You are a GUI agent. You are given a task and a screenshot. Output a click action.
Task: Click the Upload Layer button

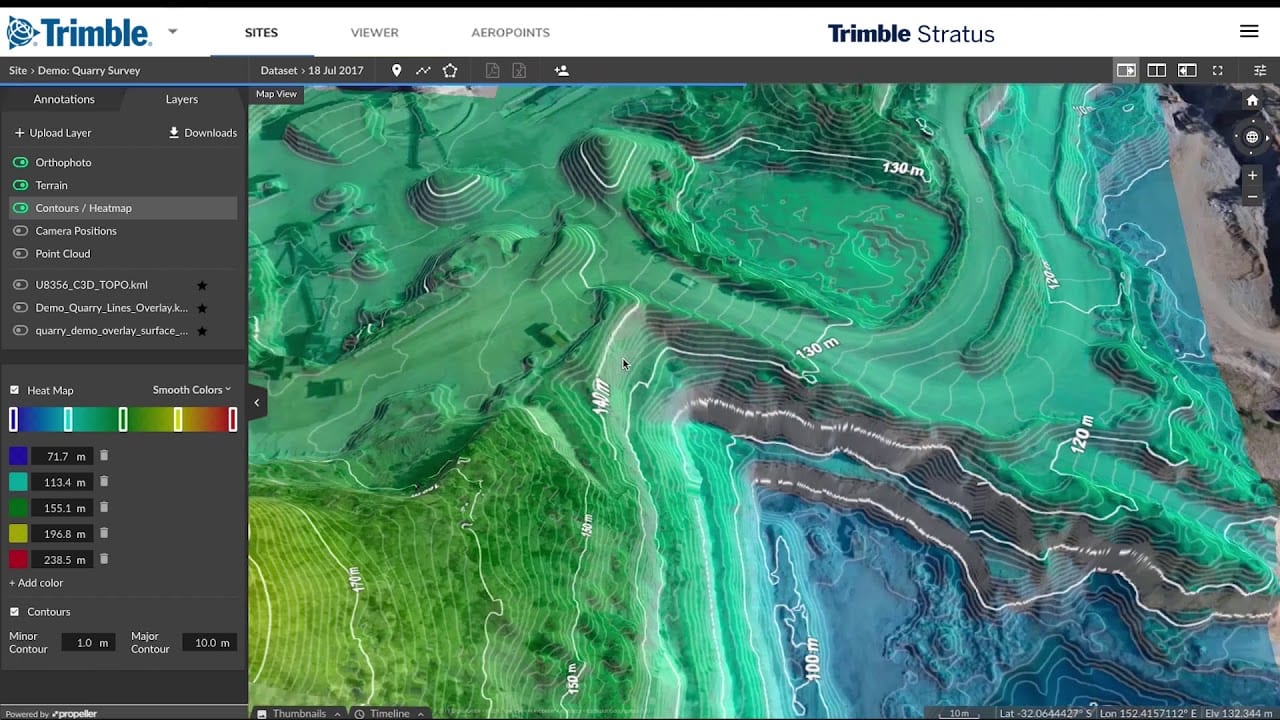(x=53, y=133)
